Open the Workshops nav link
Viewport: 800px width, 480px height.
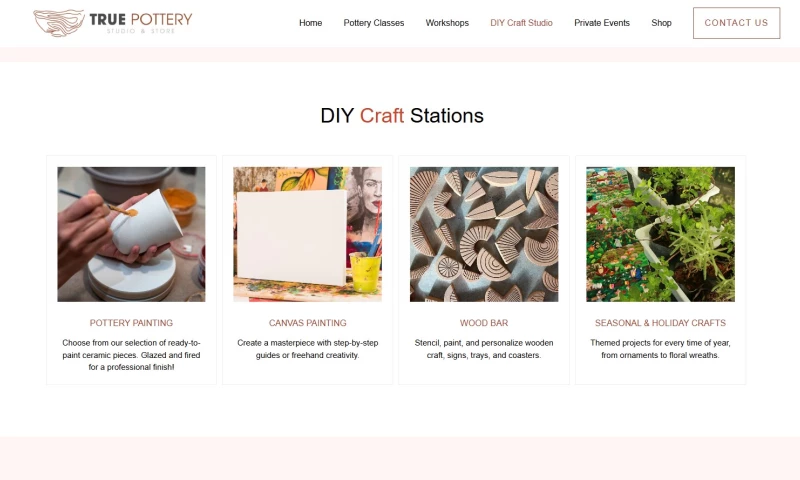447,23
